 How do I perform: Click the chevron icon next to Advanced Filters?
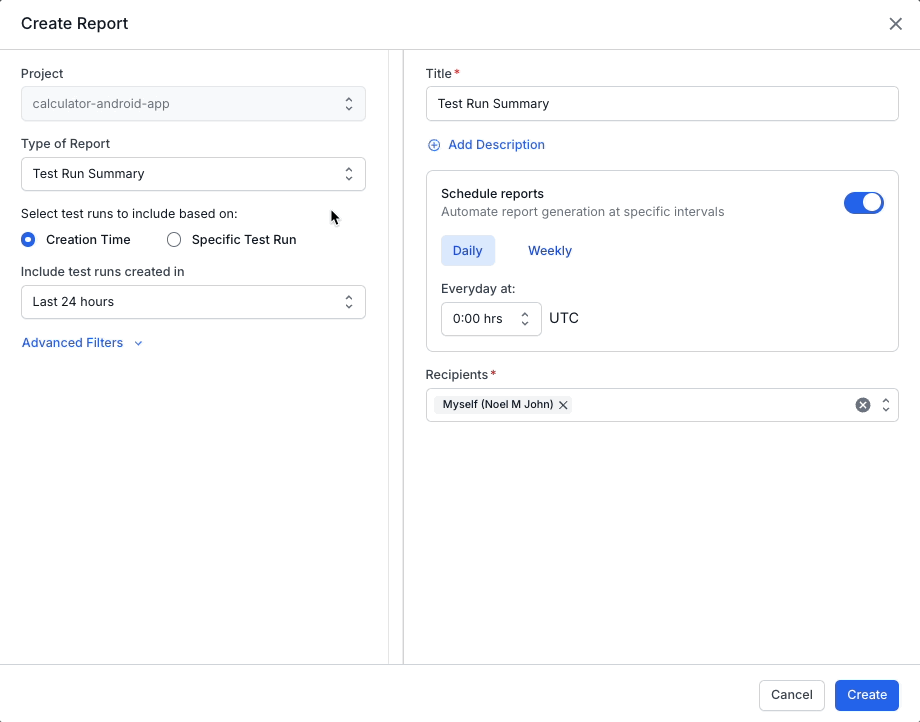pos(138,343)
